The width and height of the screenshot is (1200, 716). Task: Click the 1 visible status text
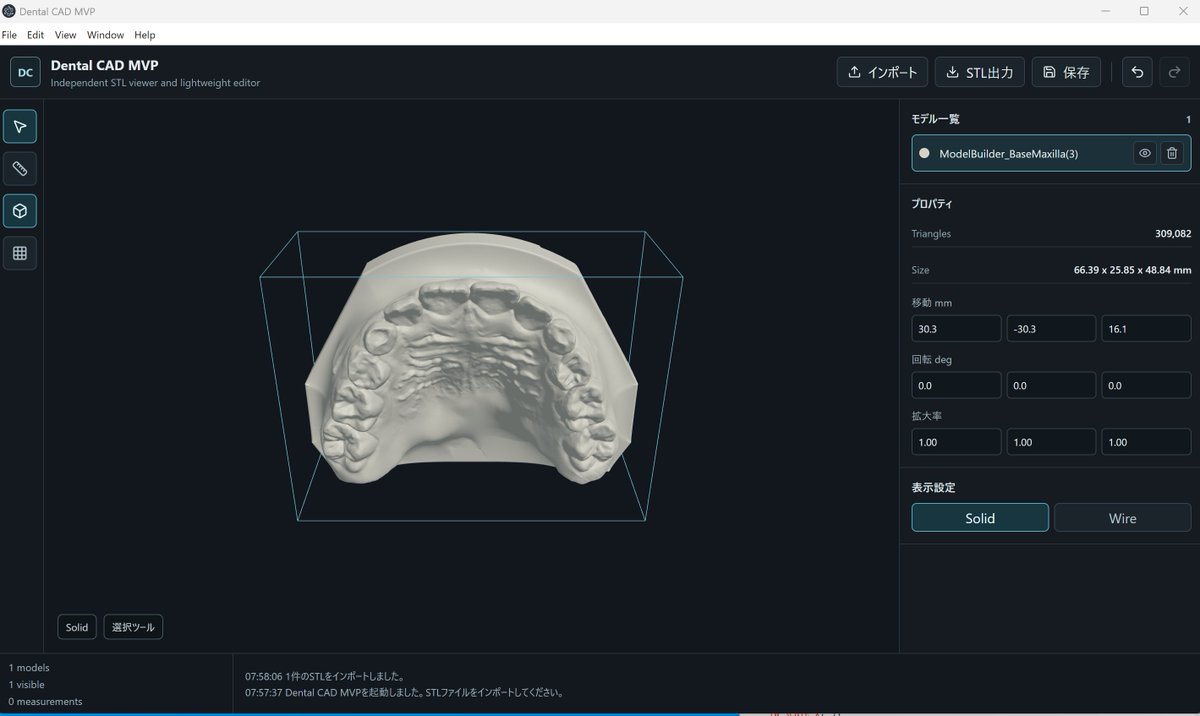coord(27,685)
